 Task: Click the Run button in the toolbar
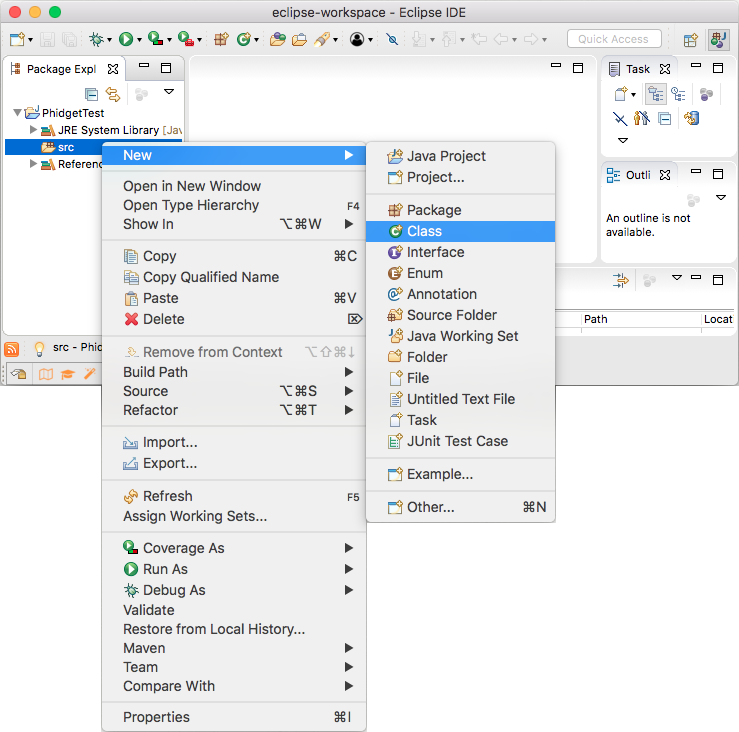point(126,39)
